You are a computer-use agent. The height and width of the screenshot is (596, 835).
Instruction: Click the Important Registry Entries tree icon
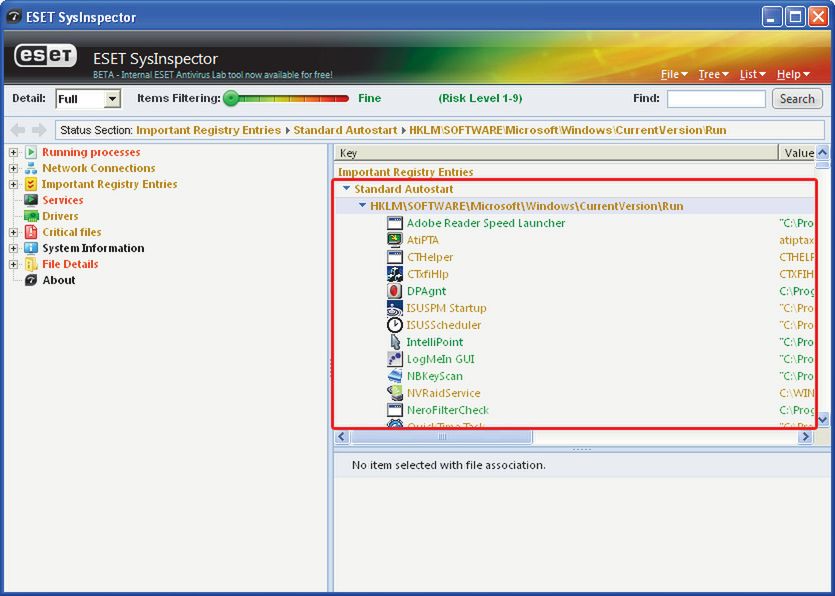tap(31, 184)
